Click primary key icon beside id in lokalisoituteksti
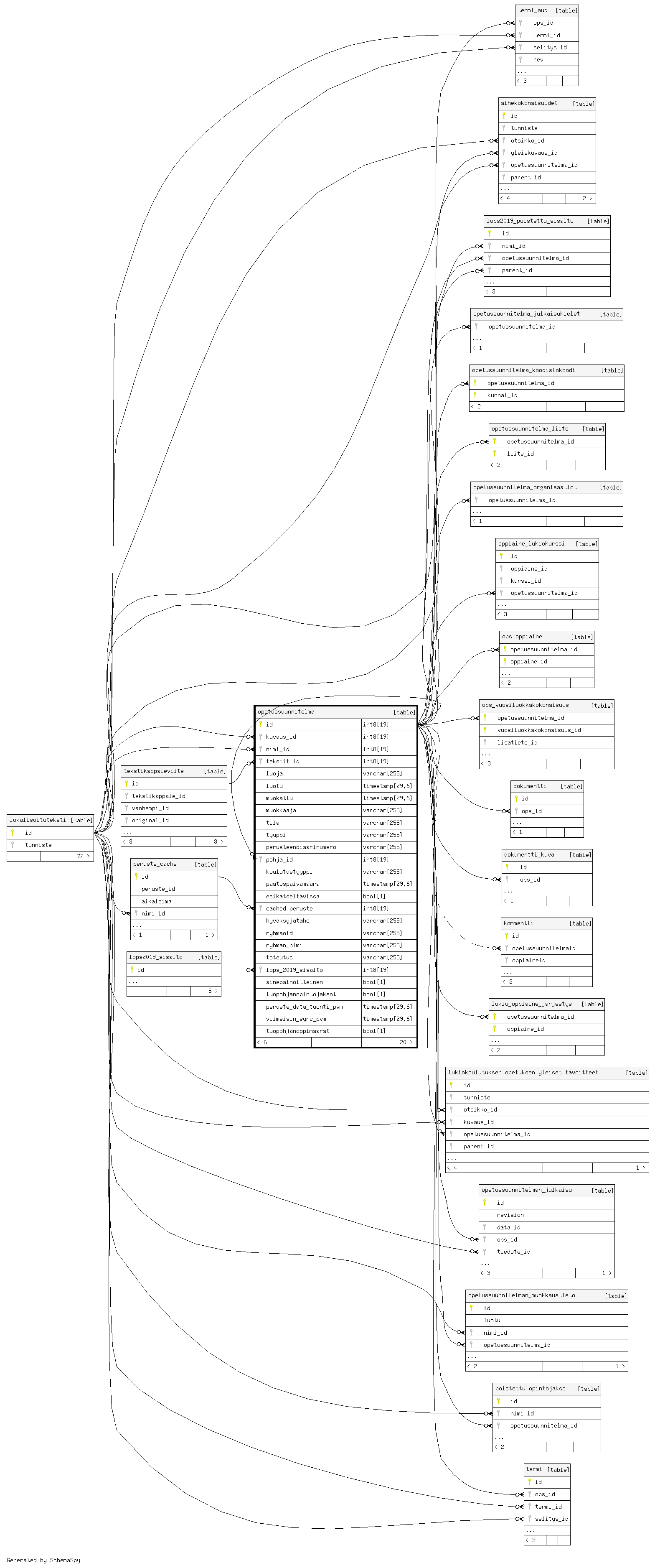 point(12,833)
